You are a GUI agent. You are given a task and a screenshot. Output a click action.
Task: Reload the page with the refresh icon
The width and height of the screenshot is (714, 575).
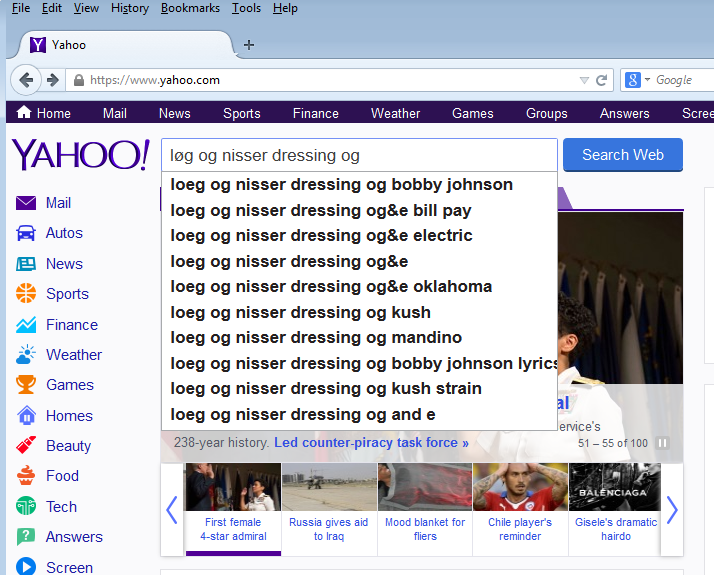(x=602, y=81)
